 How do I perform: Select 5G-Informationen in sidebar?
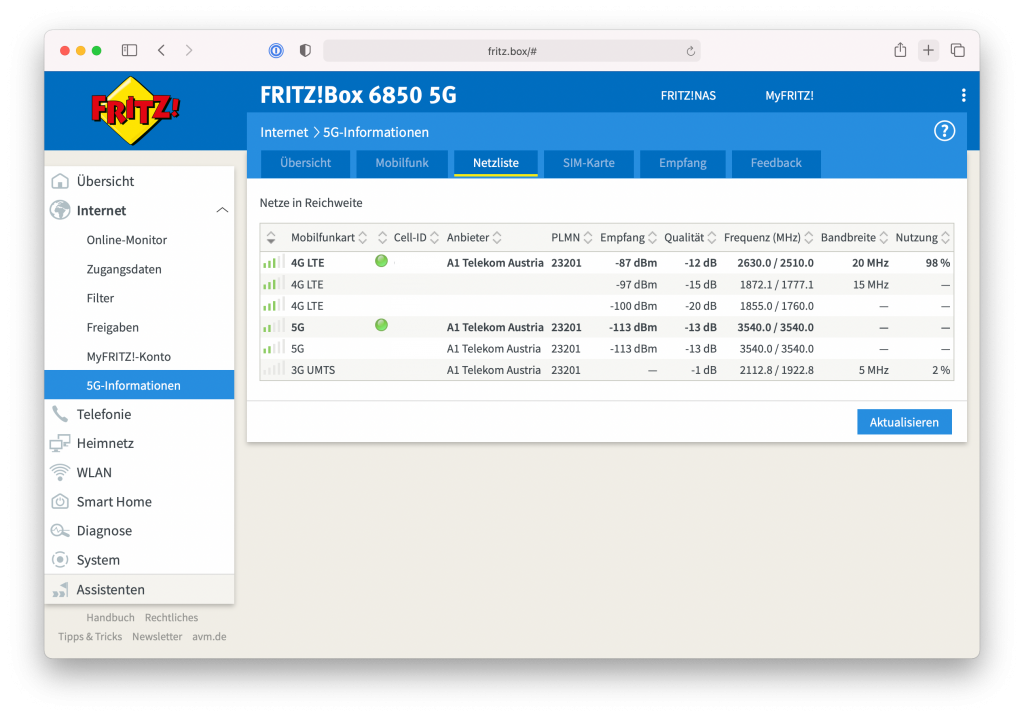point(139,385)
